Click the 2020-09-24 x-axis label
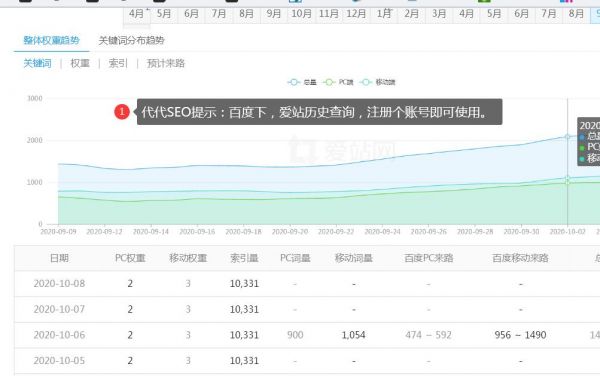 pyautogui.click(x=383, y=231)
